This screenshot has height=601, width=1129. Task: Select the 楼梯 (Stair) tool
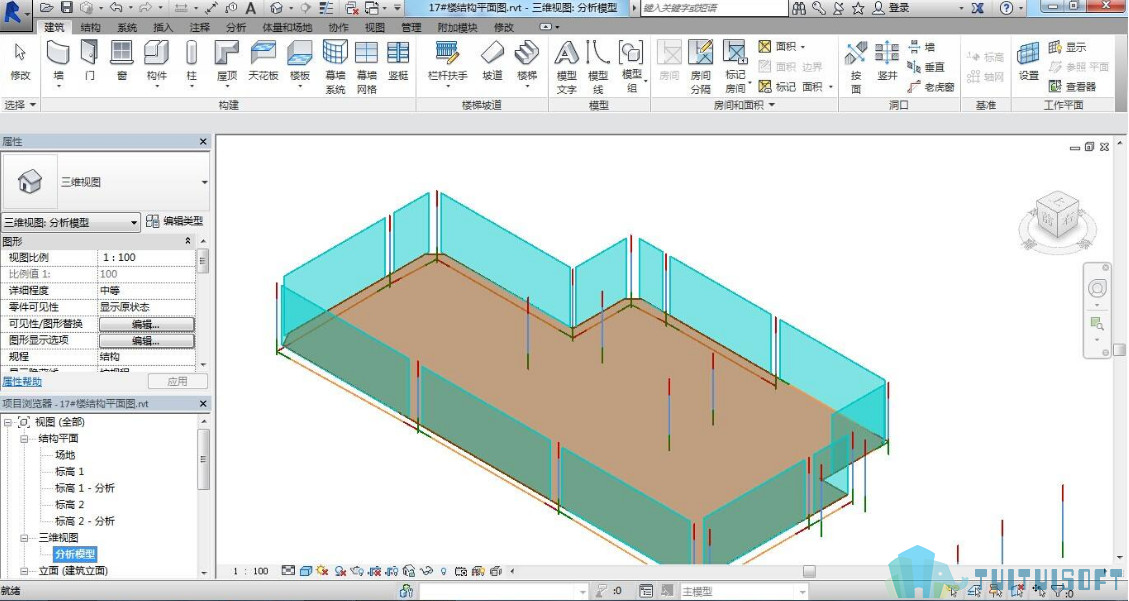527,62
